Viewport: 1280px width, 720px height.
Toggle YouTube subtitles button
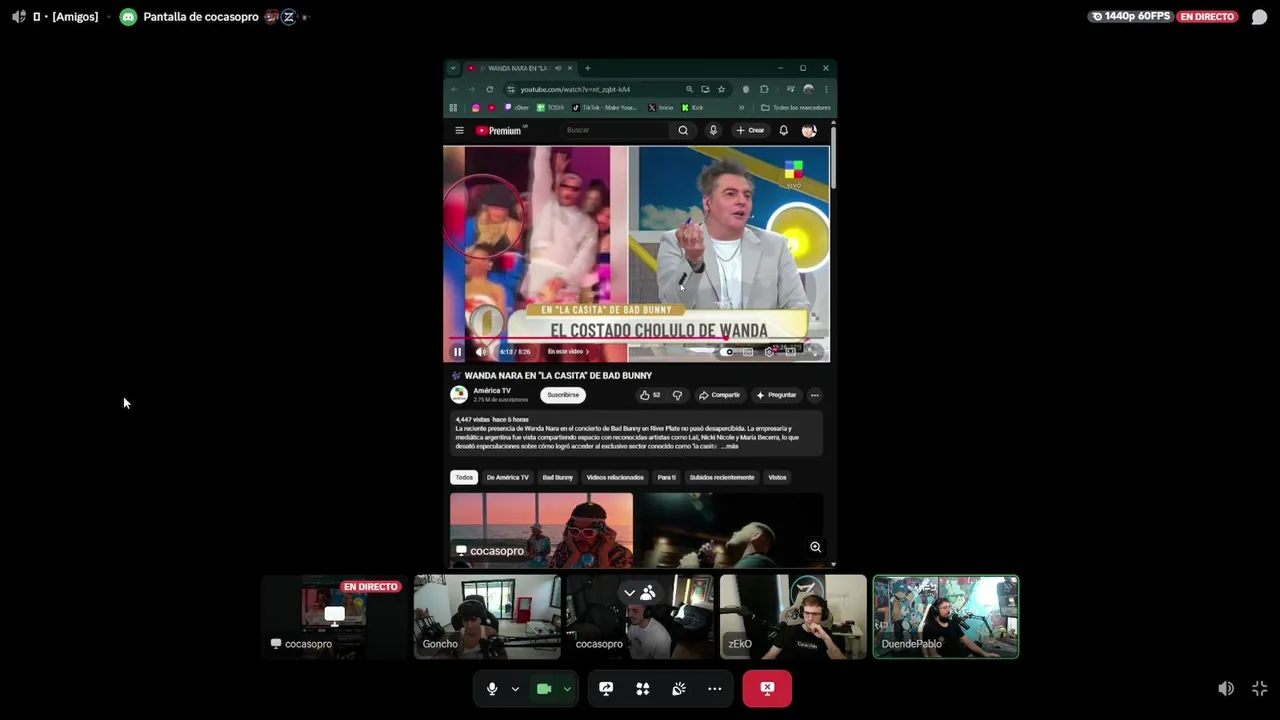749,352
